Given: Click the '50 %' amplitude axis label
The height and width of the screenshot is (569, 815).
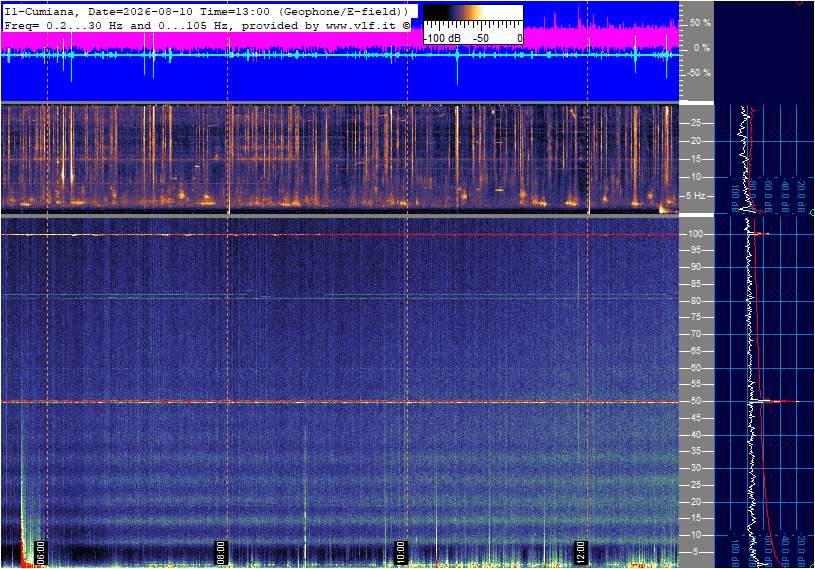Looking at the screenshot, I should (x=700, y=23).
